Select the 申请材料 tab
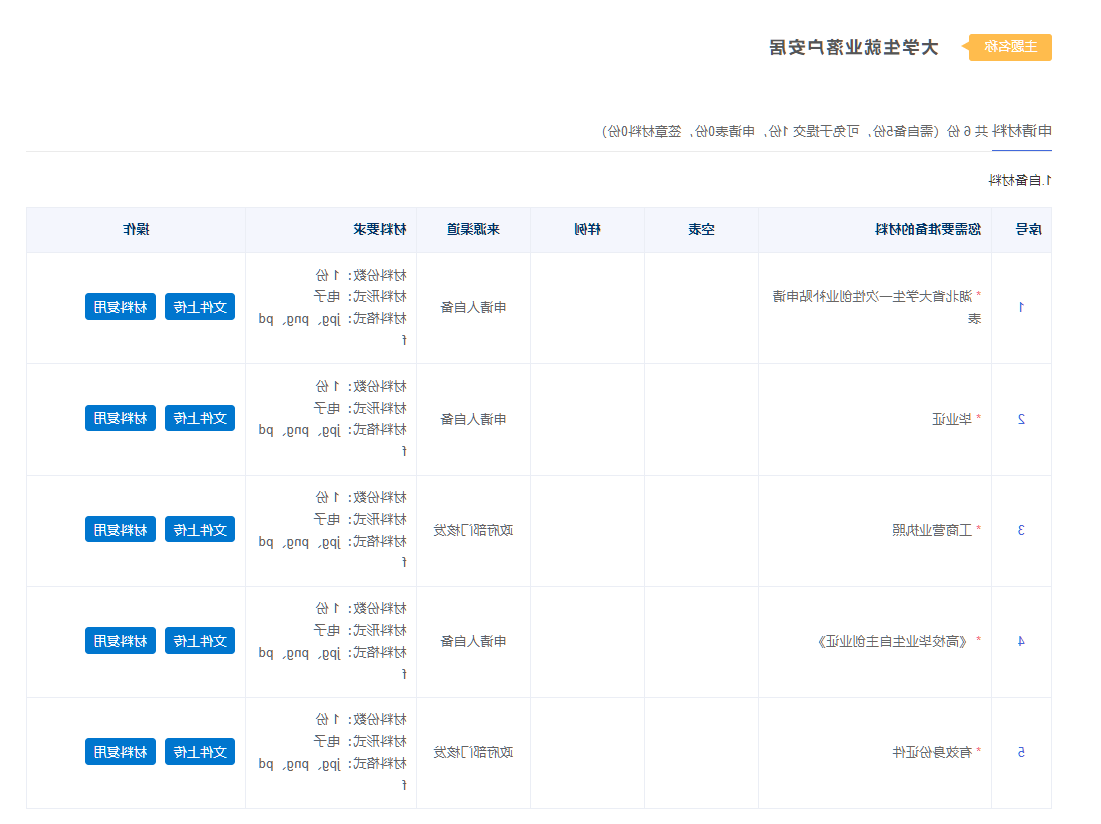Viewport: 1101px width, 824px height. [x=1022, y=131]
